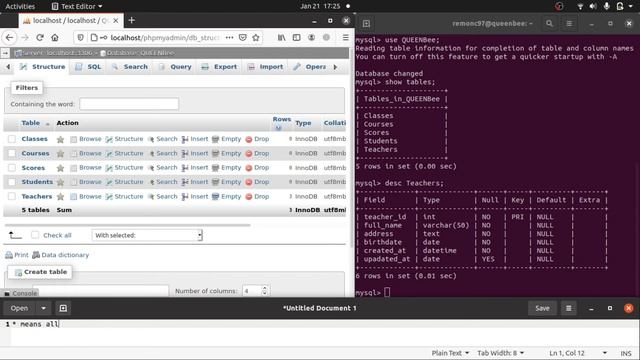Create new document in Text Editor
640x360 pixels.
pyautogui.click(x=63, y=308)
